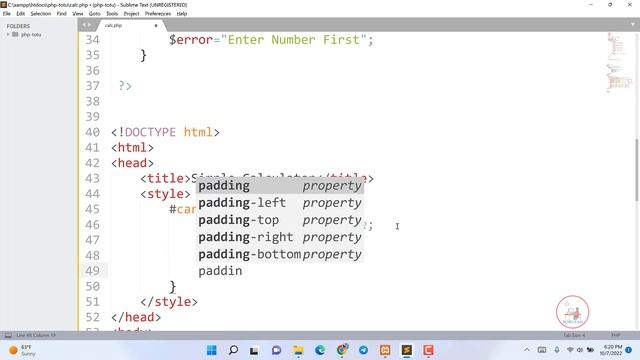Viewport: 640px width, 360px height.
Task: Open the Find menu
Action: click(62, 13)
